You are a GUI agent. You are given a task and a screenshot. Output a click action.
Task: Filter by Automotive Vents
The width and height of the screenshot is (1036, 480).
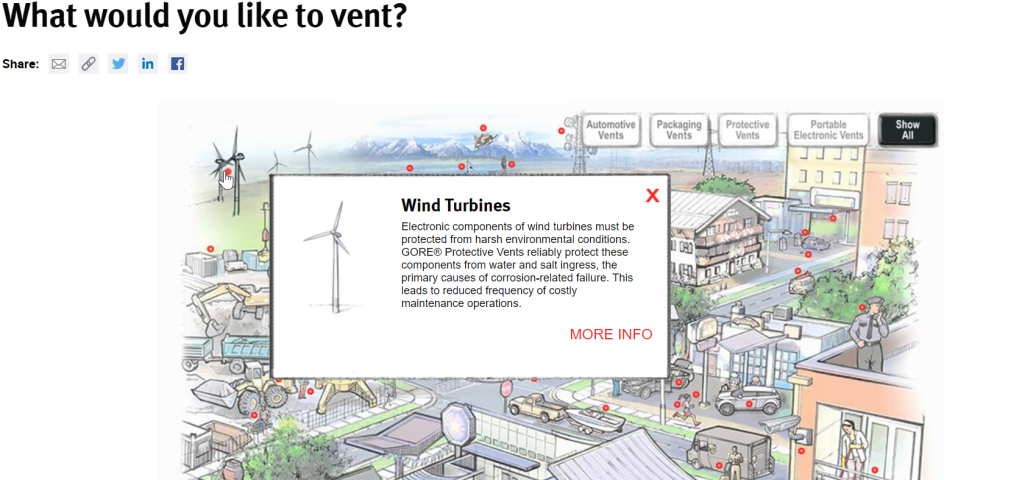coord(610,130)
